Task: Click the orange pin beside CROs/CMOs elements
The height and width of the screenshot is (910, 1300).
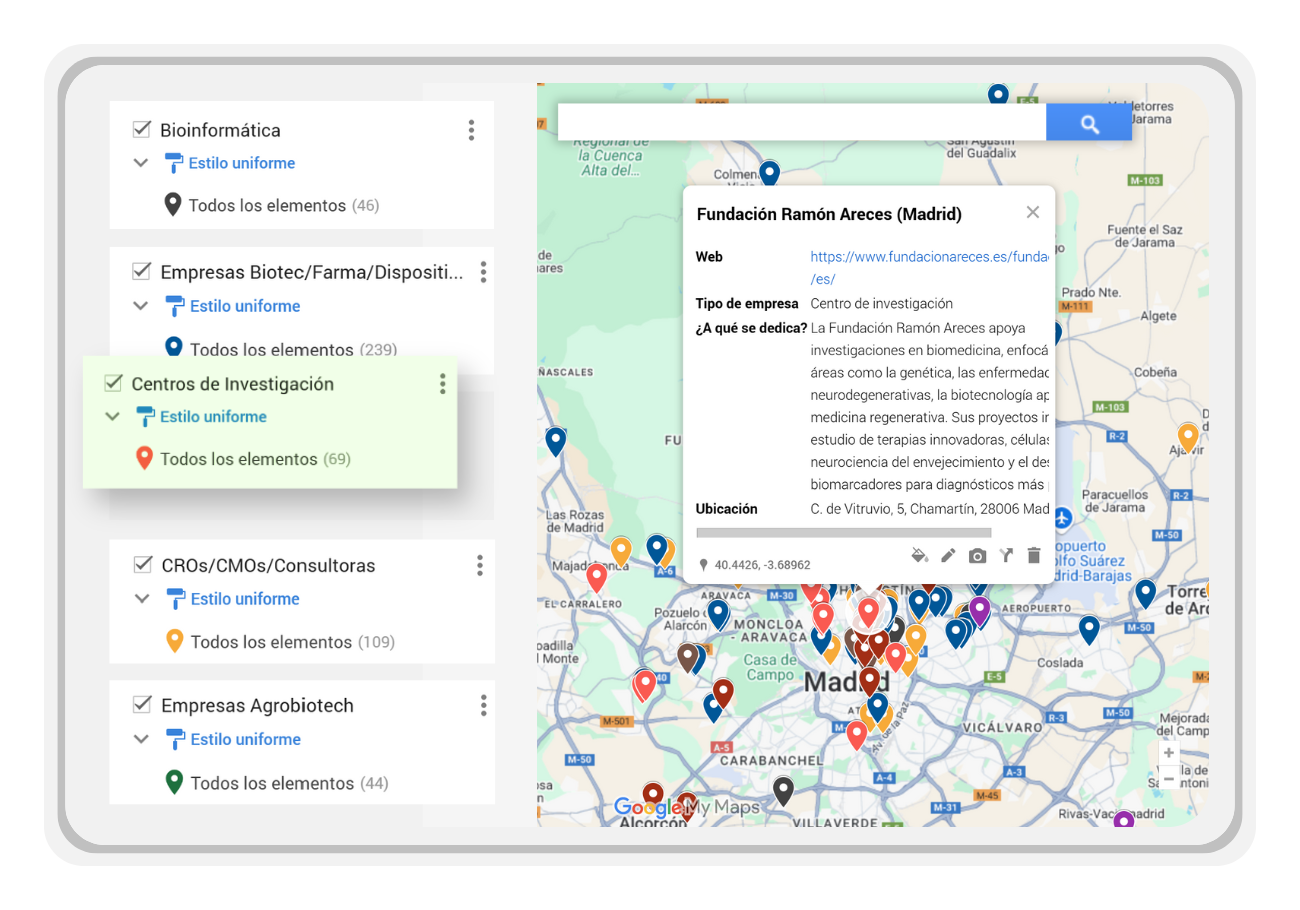Action: coord(174,641)
